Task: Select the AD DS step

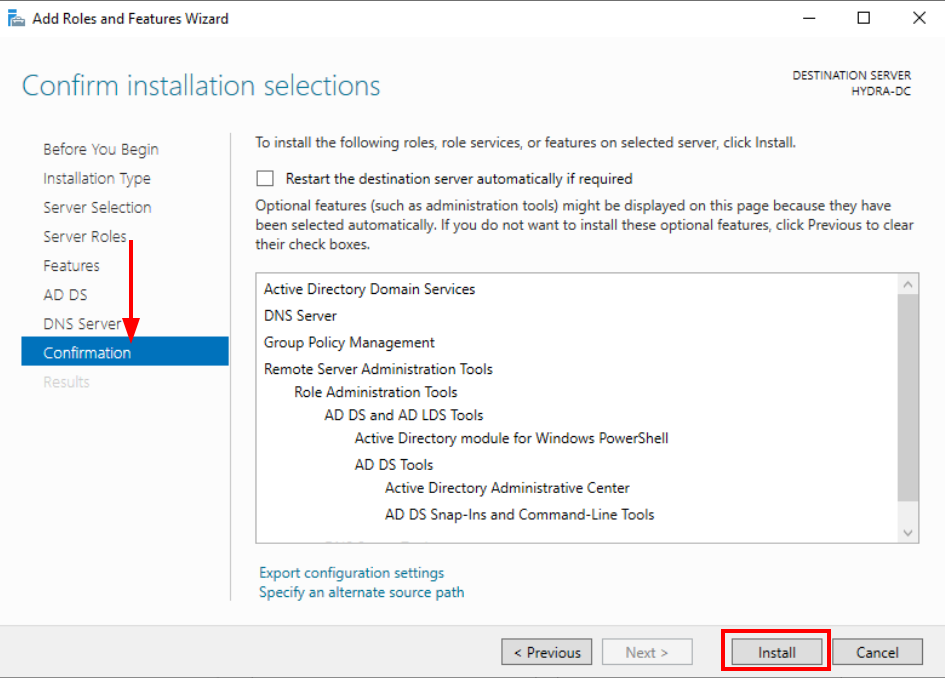Action: (x=66, y=294)
